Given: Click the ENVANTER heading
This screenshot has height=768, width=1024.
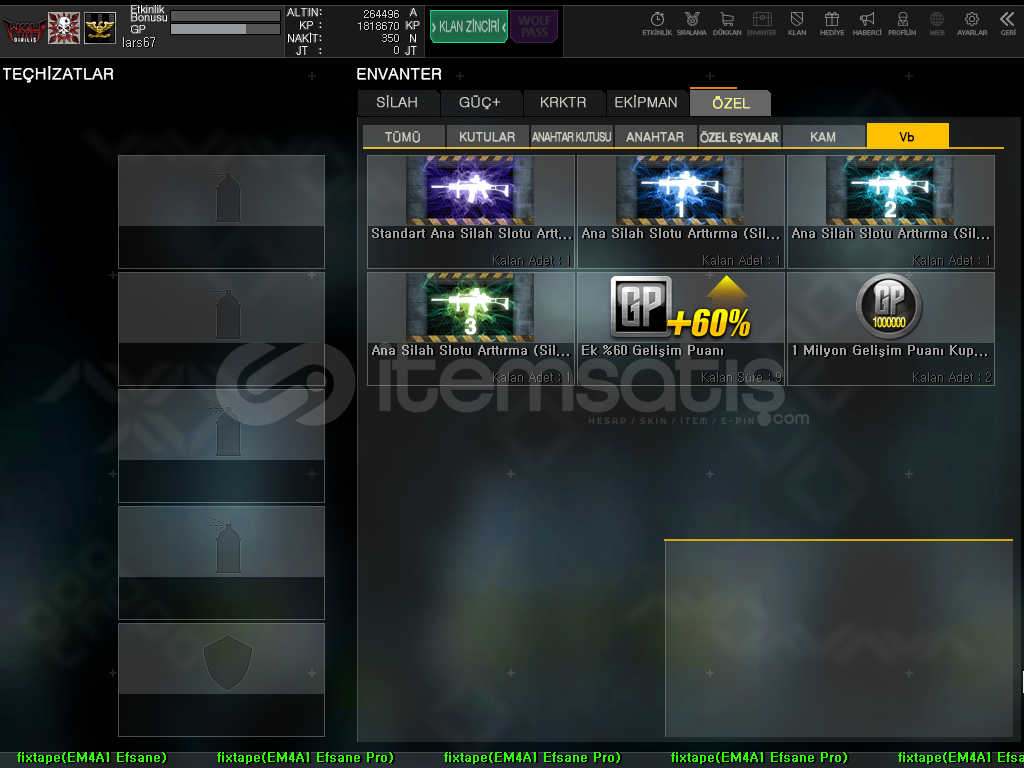Looking at the screenshot, I should tap(399, 74).
